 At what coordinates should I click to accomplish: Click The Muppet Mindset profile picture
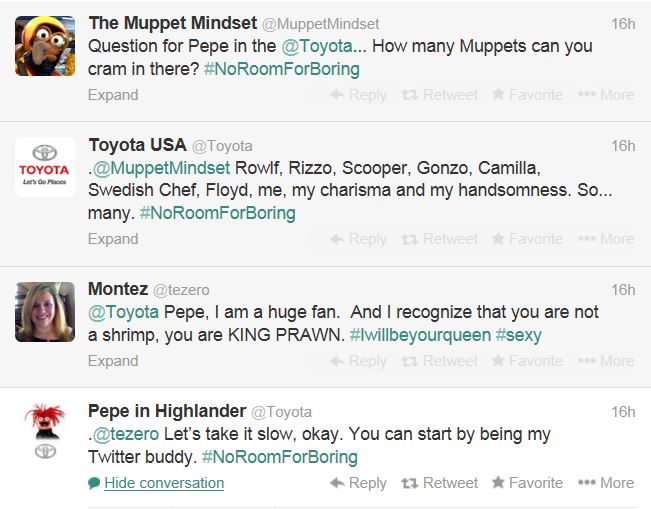click(45, 46)
